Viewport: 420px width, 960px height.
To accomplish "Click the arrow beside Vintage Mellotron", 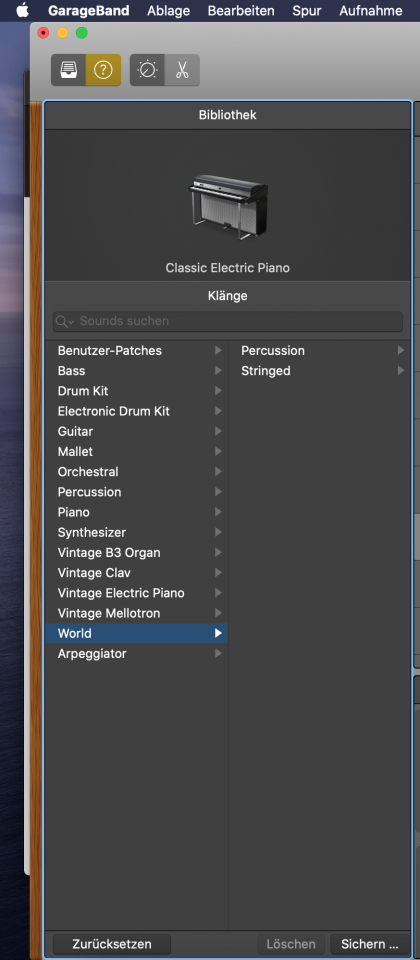I will pos(218,613).
